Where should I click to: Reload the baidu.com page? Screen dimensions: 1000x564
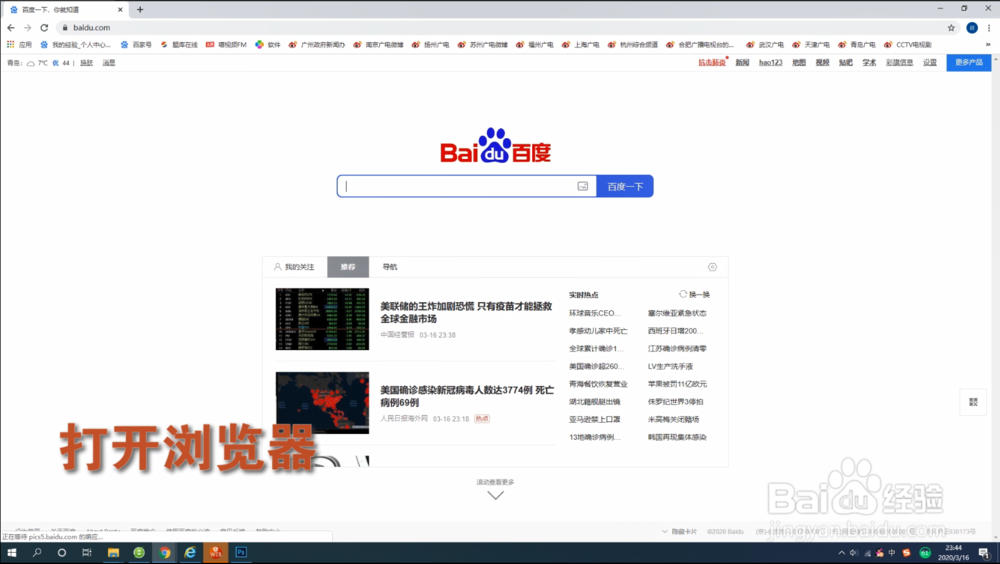(x=44, y=27)
